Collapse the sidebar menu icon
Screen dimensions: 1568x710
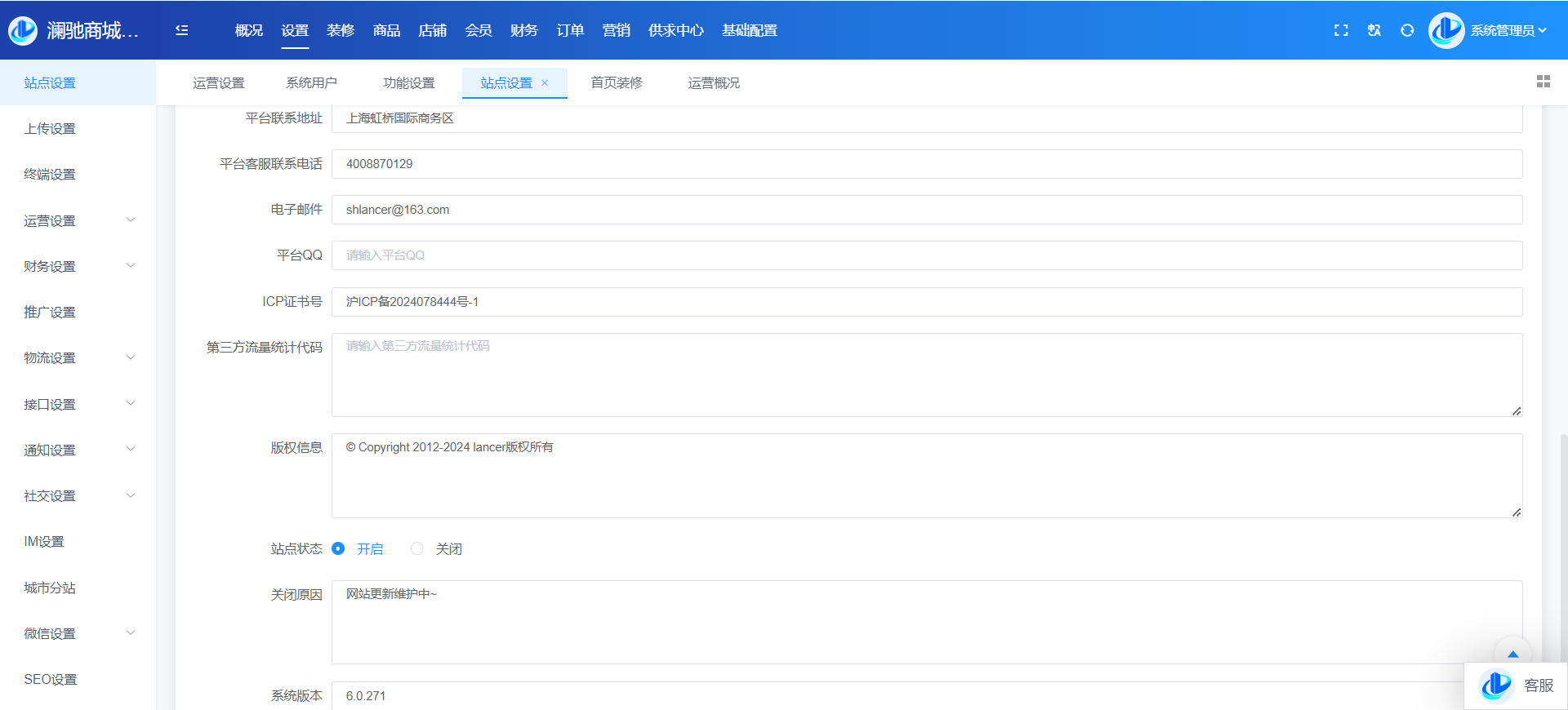(x=181, y=30)
